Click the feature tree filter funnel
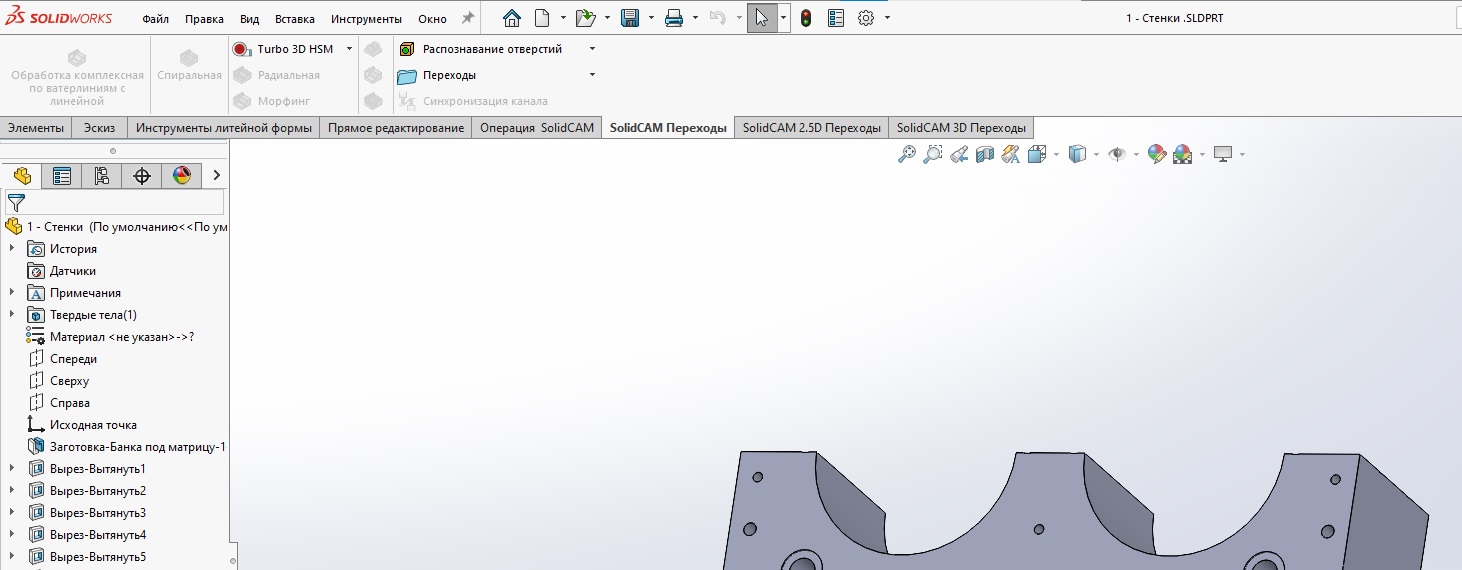 [x=16, y=202]
